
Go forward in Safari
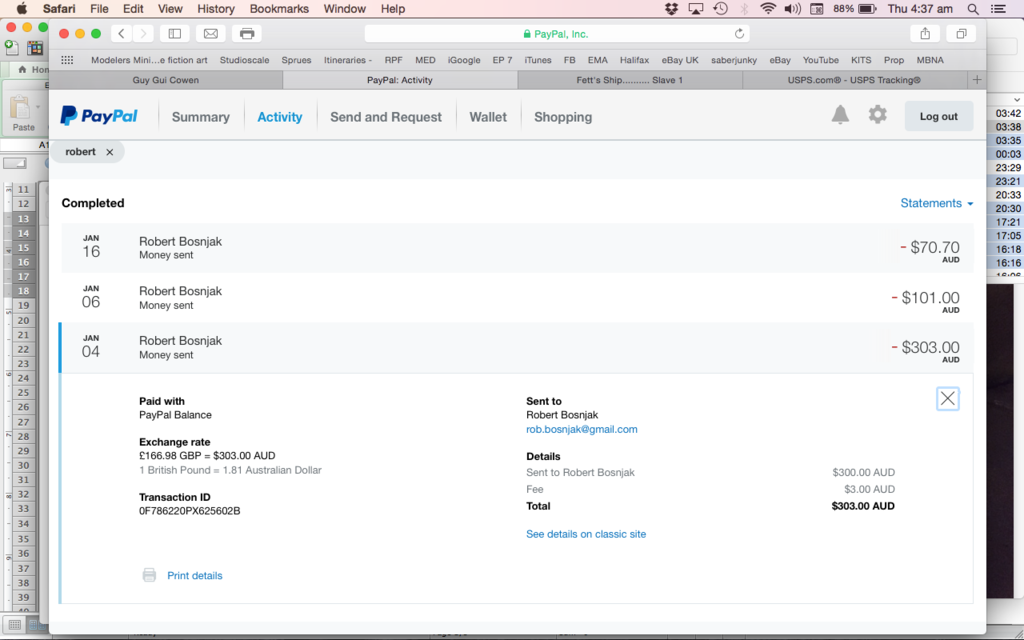(x=143, y=33)
